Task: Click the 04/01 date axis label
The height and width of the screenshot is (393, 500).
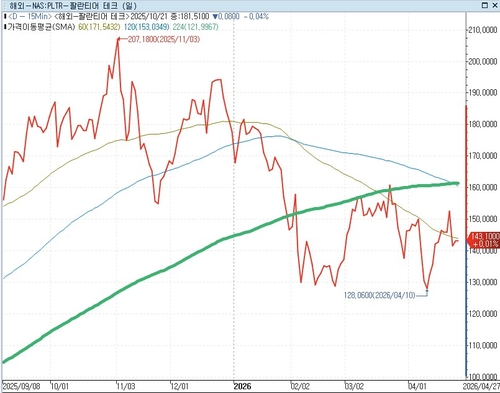Action: (417, 386)
